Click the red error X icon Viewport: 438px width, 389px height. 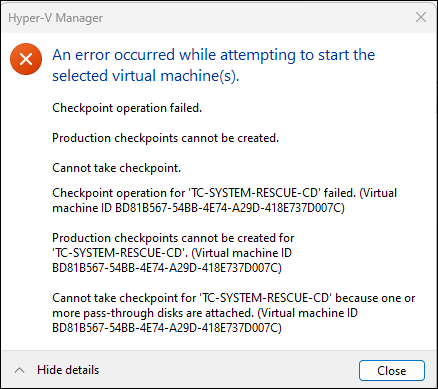[x=26, y=59]
